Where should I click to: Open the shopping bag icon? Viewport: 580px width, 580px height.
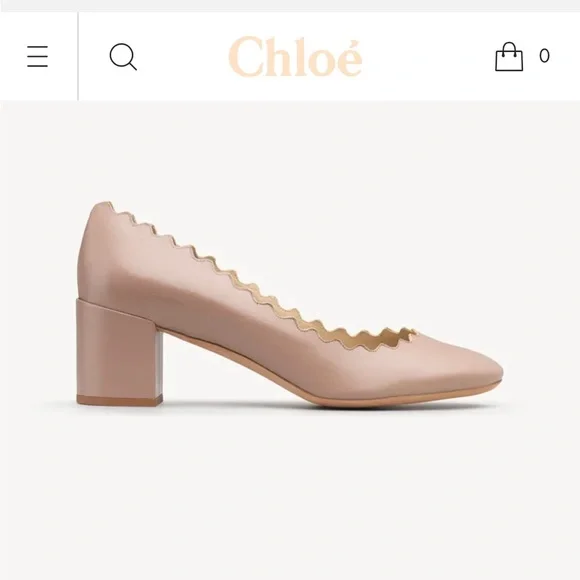[509, 56]
